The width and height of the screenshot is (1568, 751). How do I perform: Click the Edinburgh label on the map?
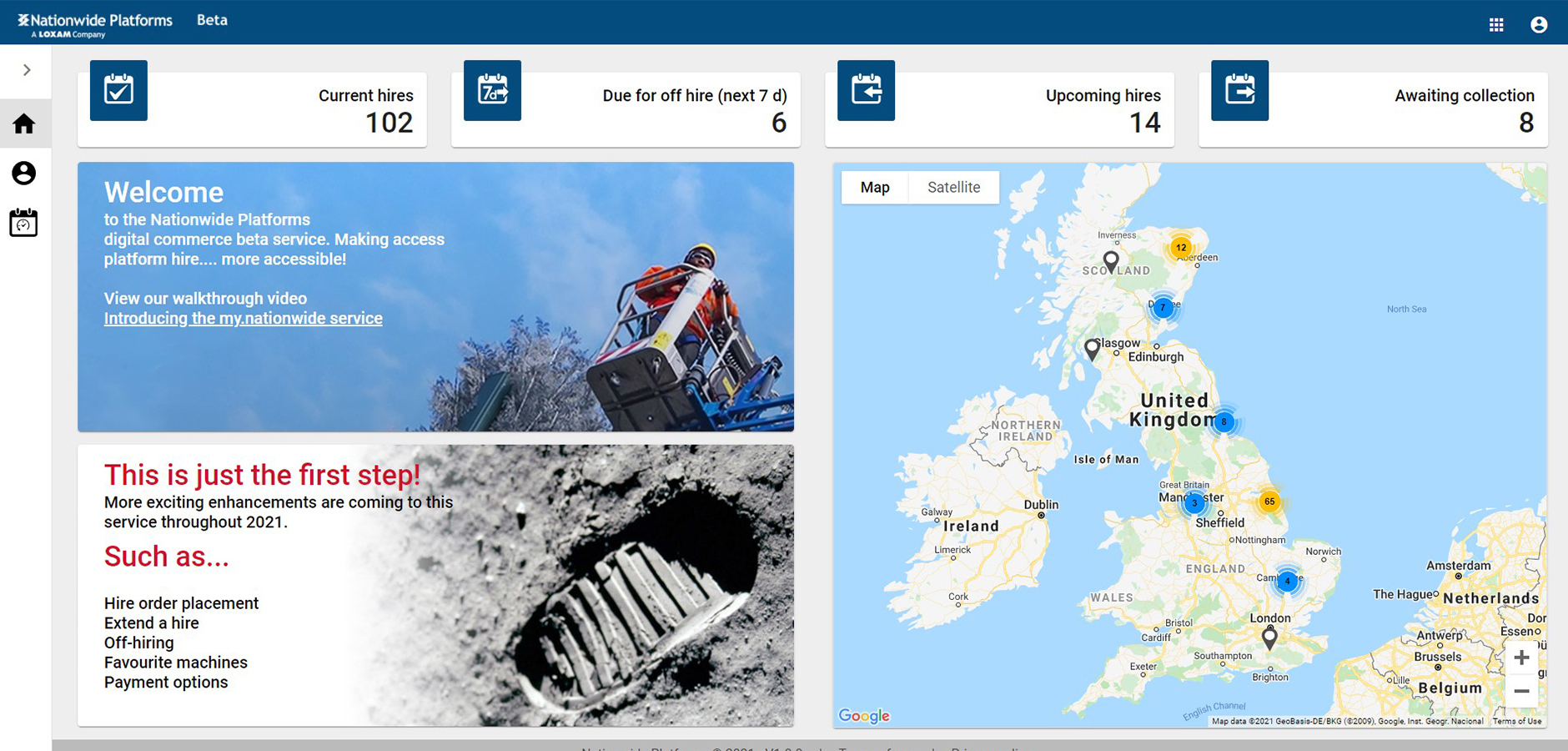[x=1156, y=356]
